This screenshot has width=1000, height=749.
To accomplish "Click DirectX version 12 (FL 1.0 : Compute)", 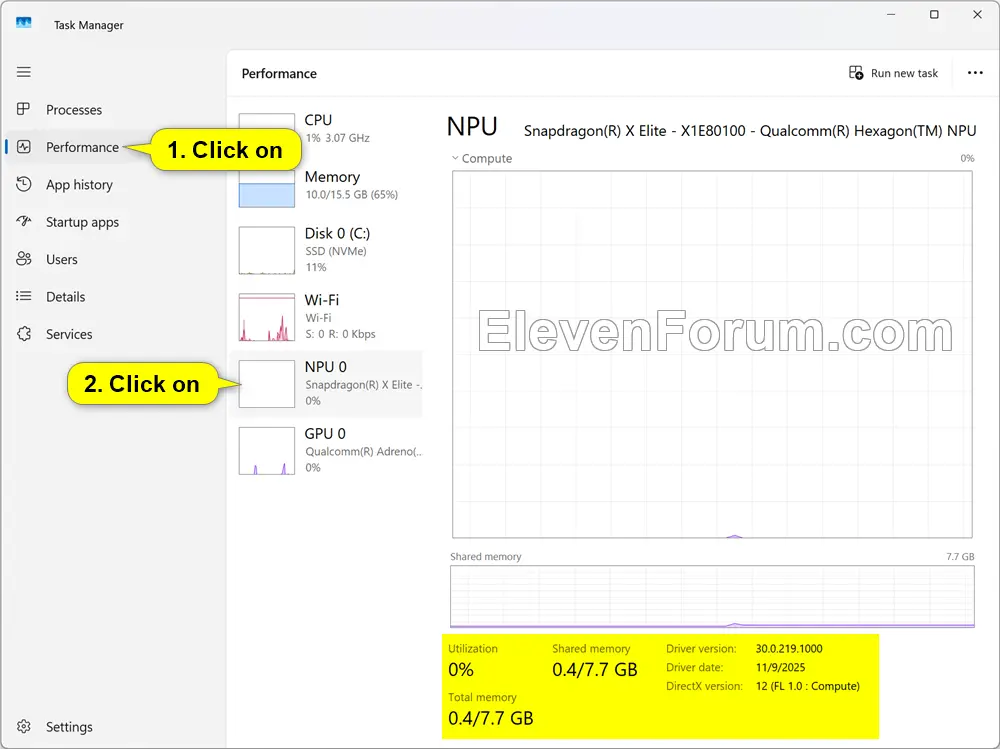I will click(x=807, y=686).
